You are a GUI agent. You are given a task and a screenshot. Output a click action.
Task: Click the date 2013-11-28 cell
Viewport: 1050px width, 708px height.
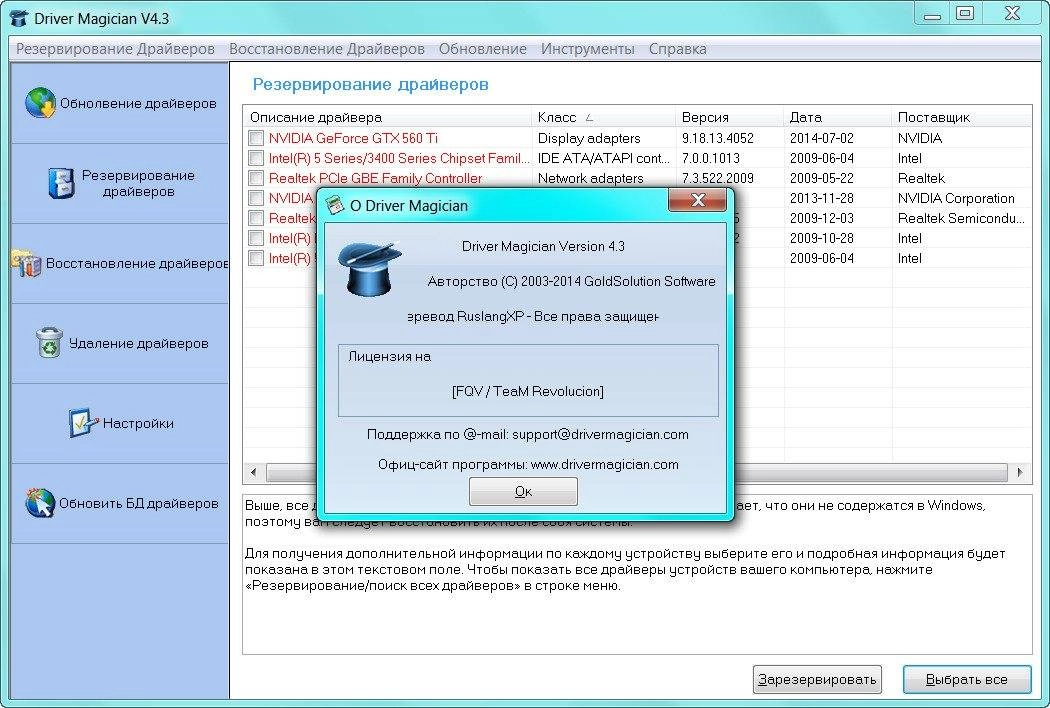(822, 198)
